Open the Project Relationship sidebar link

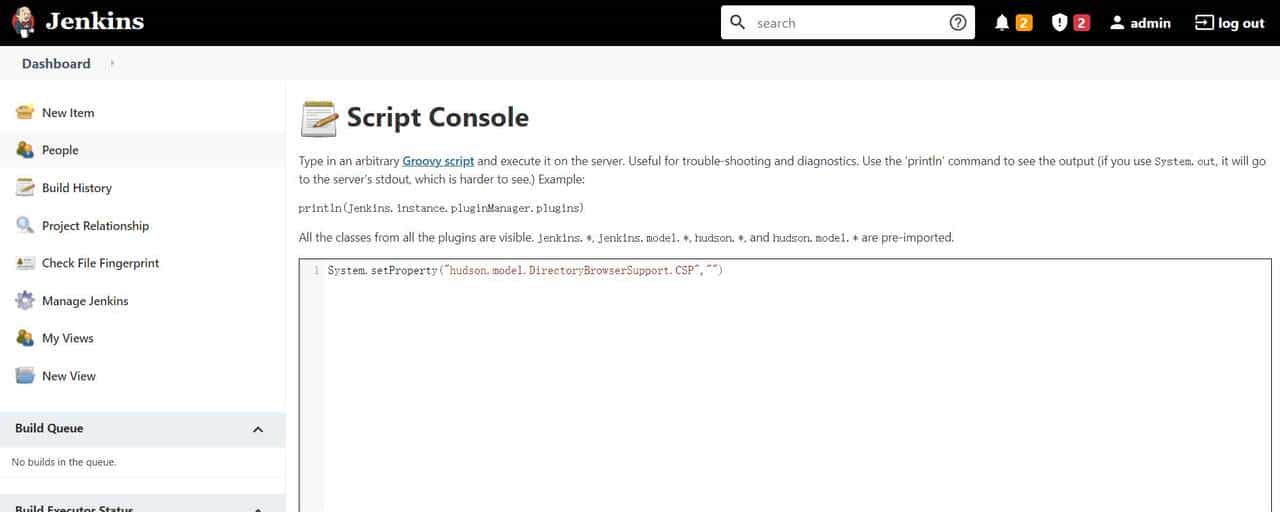coord(95,226)
